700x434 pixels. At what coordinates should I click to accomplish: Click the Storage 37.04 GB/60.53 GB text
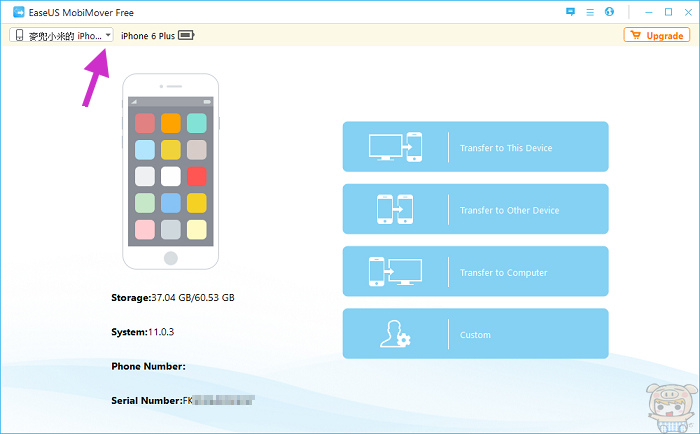tap(173, 298)
